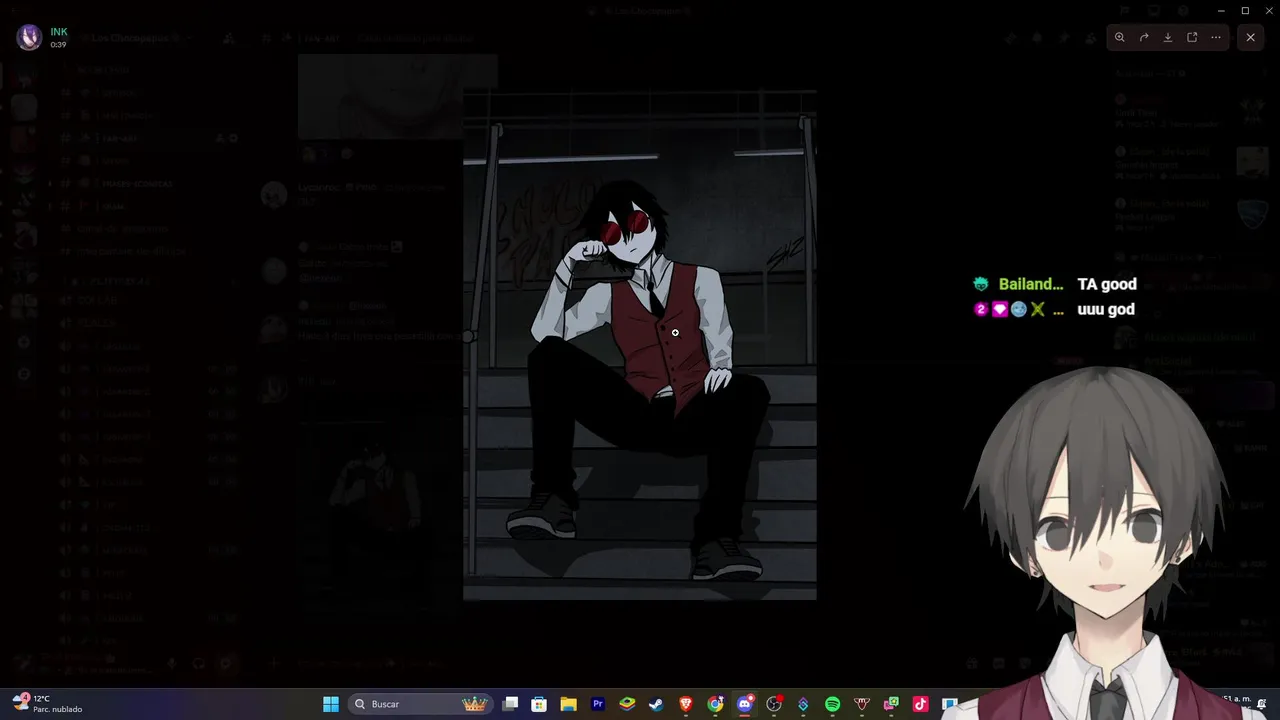Open TikTok app from taskbar

tap(920, 704)
